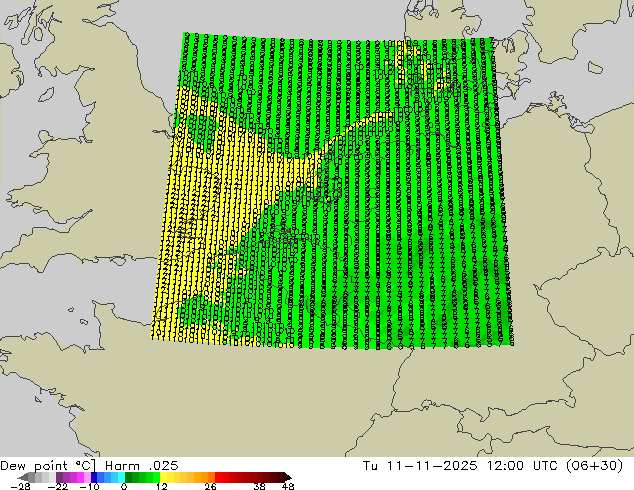Click the 'Dew point °C] Harm .025' title
Image resolution: width=634 pixels, height=490 pixels.
[x=89, y=466]
